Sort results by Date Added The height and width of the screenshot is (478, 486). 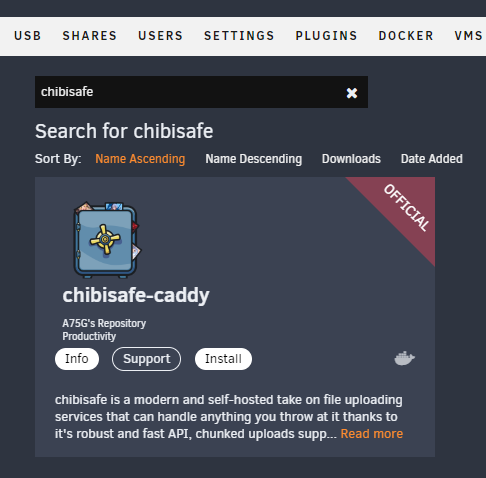(x=431, y=159)
